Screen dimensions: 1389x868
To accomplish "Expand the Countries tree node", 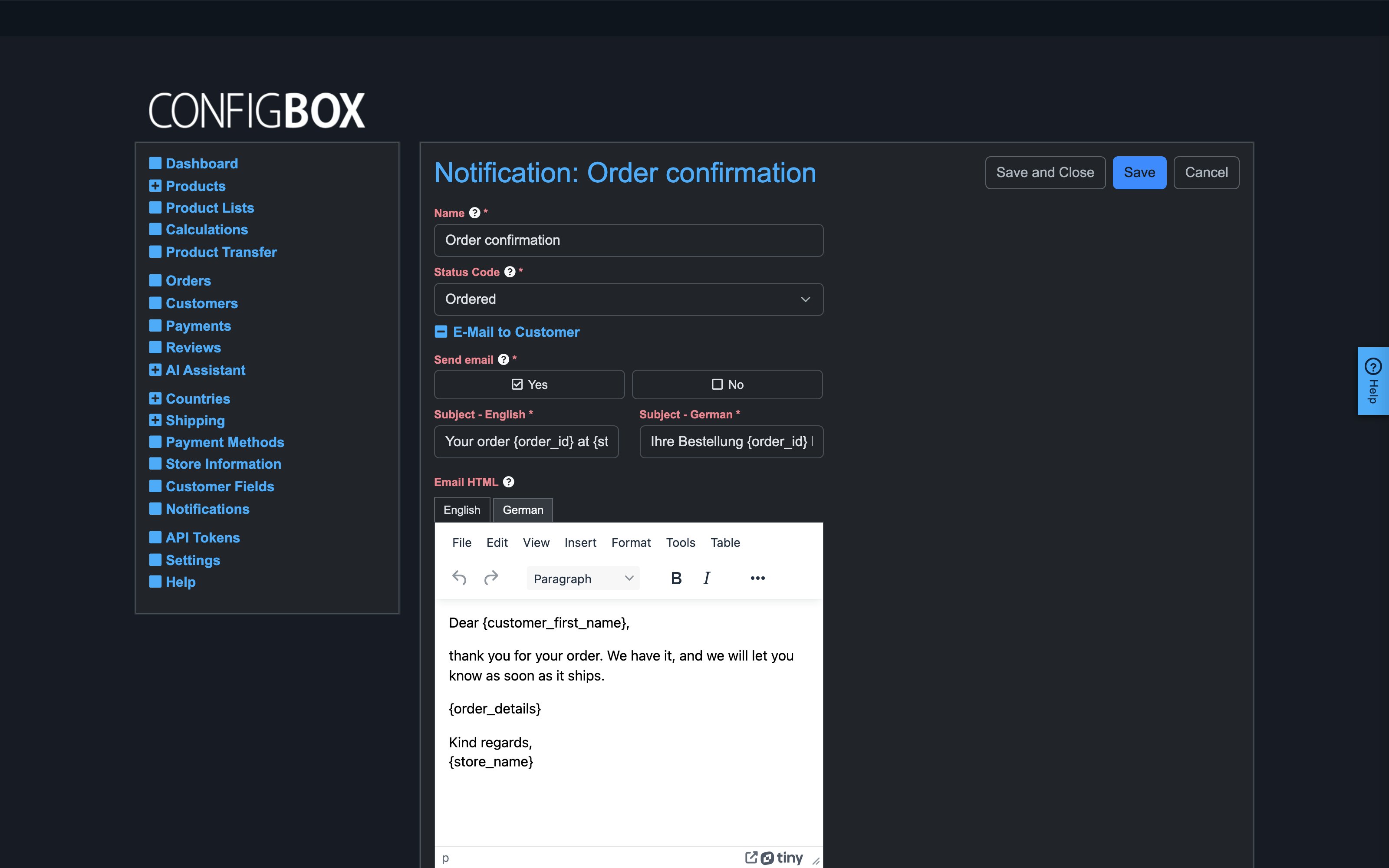I will tap(155, 398).
